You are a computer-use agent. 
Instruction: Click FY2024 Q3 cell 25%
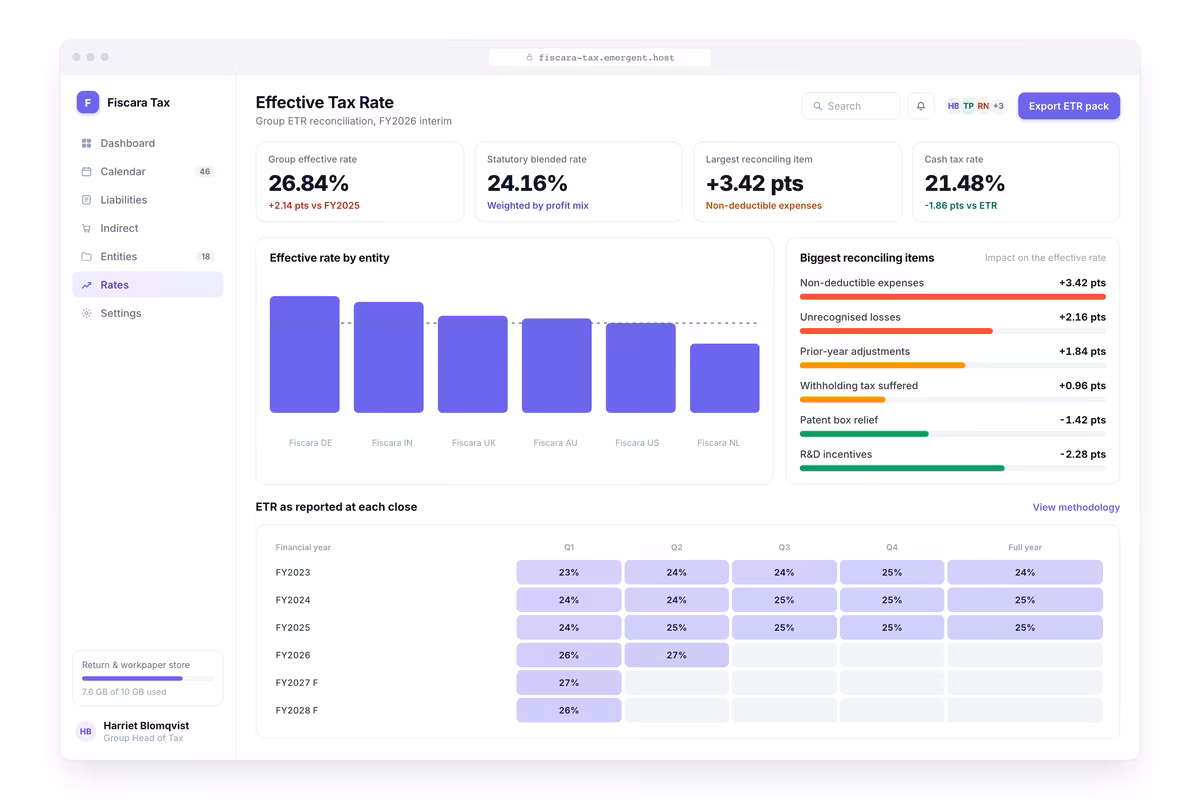[x=784, y=600]
